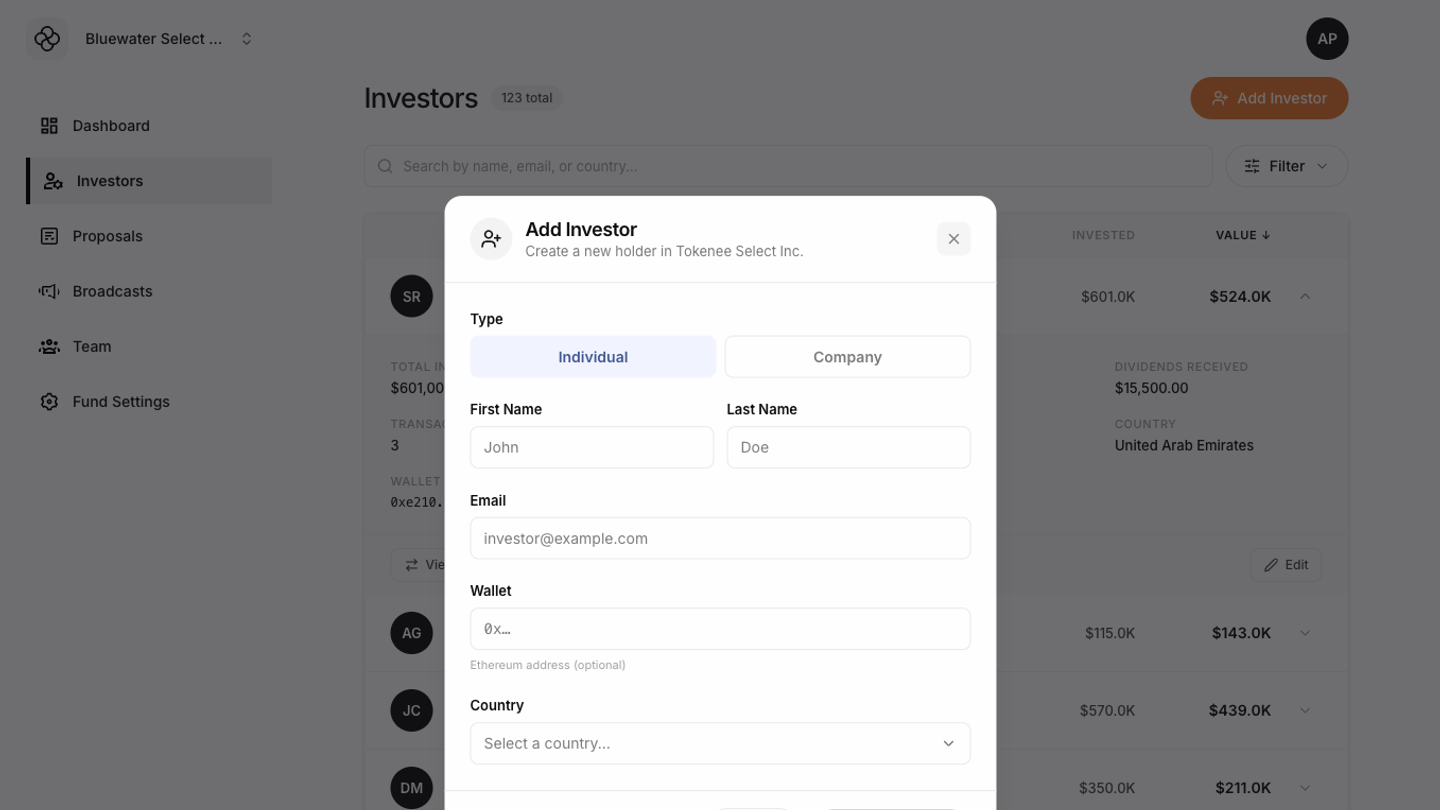Image resolution: width=1440 pixels, height=810 pixels.
Task: Select Individual investor type
Action: click(593, 357)
